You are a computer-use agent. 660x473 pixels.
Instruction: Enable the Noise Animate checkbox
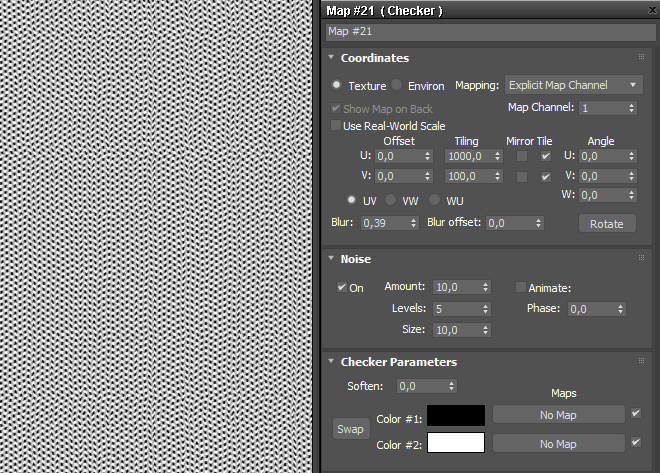pos(520,288)
